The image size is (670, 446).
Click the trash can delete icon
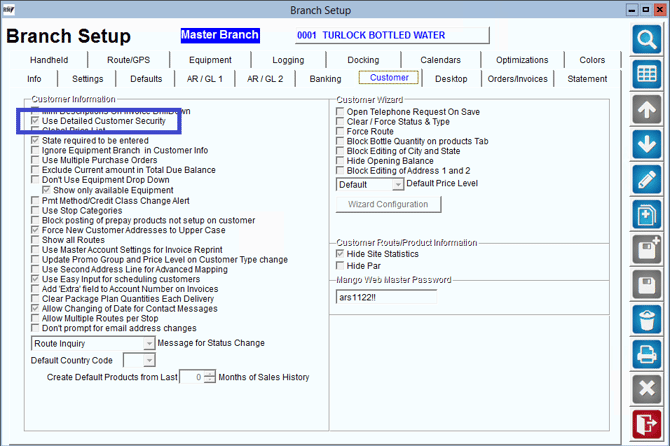click(x=646, y=320)
